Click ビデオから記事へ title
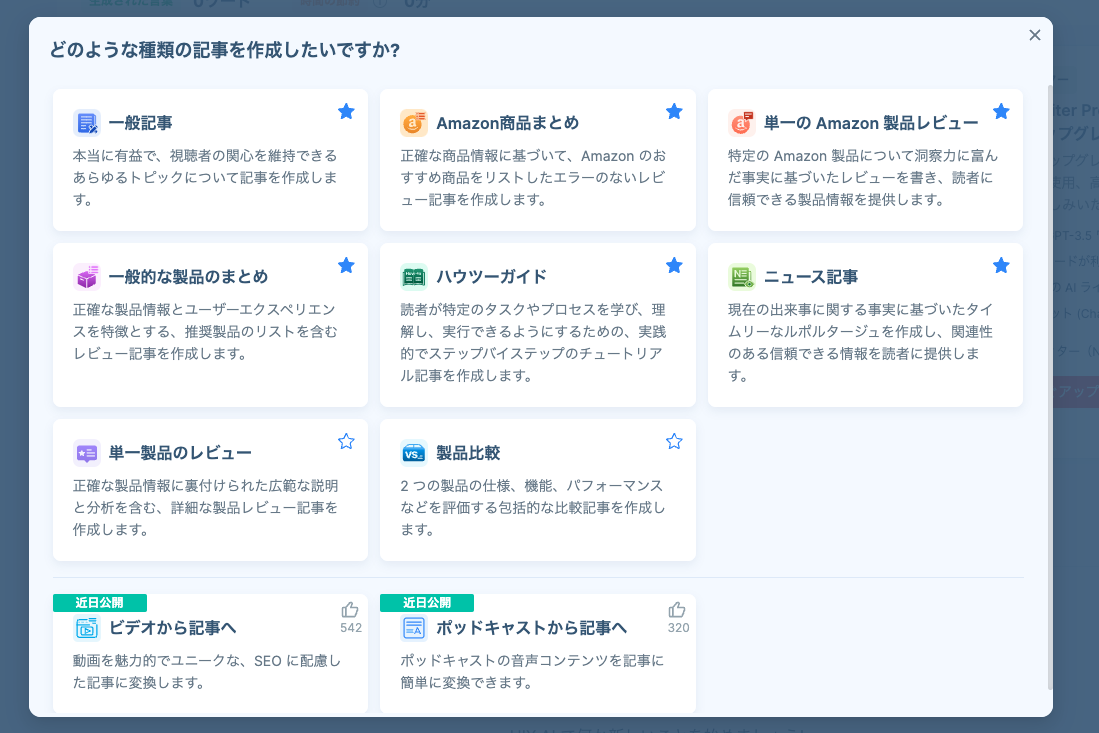The width and height of the screenshot is (1099, 733). click(x=172, y=629)
